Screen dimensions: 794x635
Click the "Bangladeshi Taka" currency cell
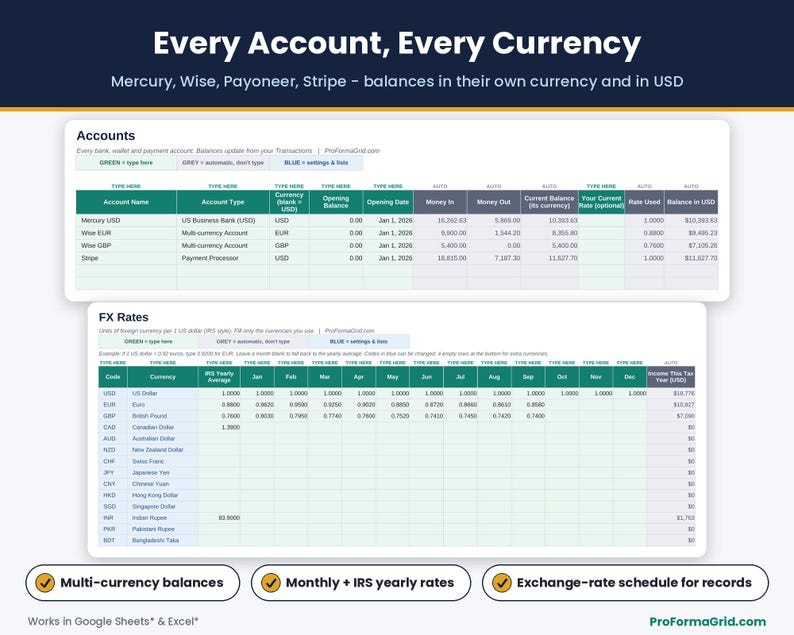tap(163, 541)
